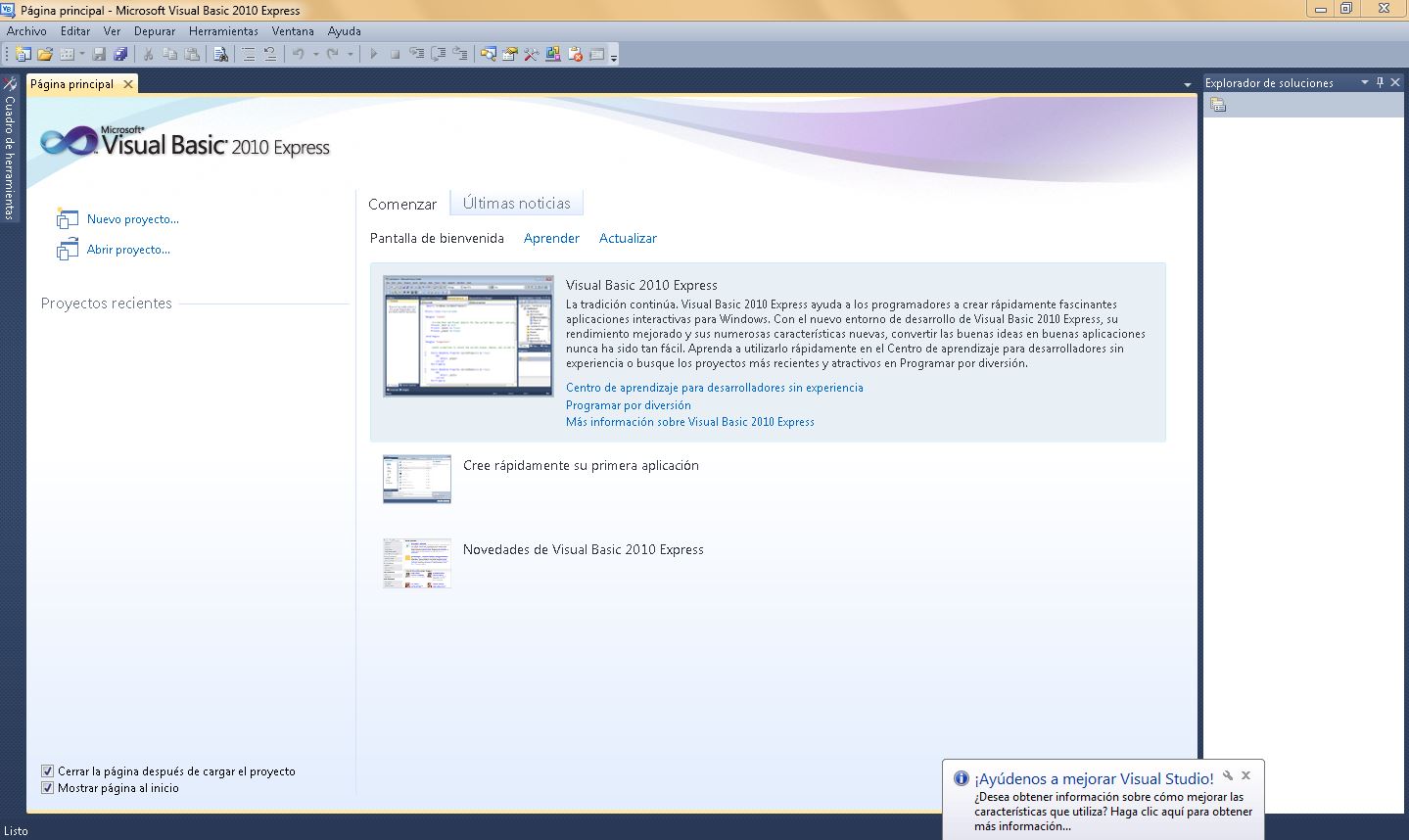Open the Herramientas menu
This screenshot has height=840, width=1409.
pos(223,31)
